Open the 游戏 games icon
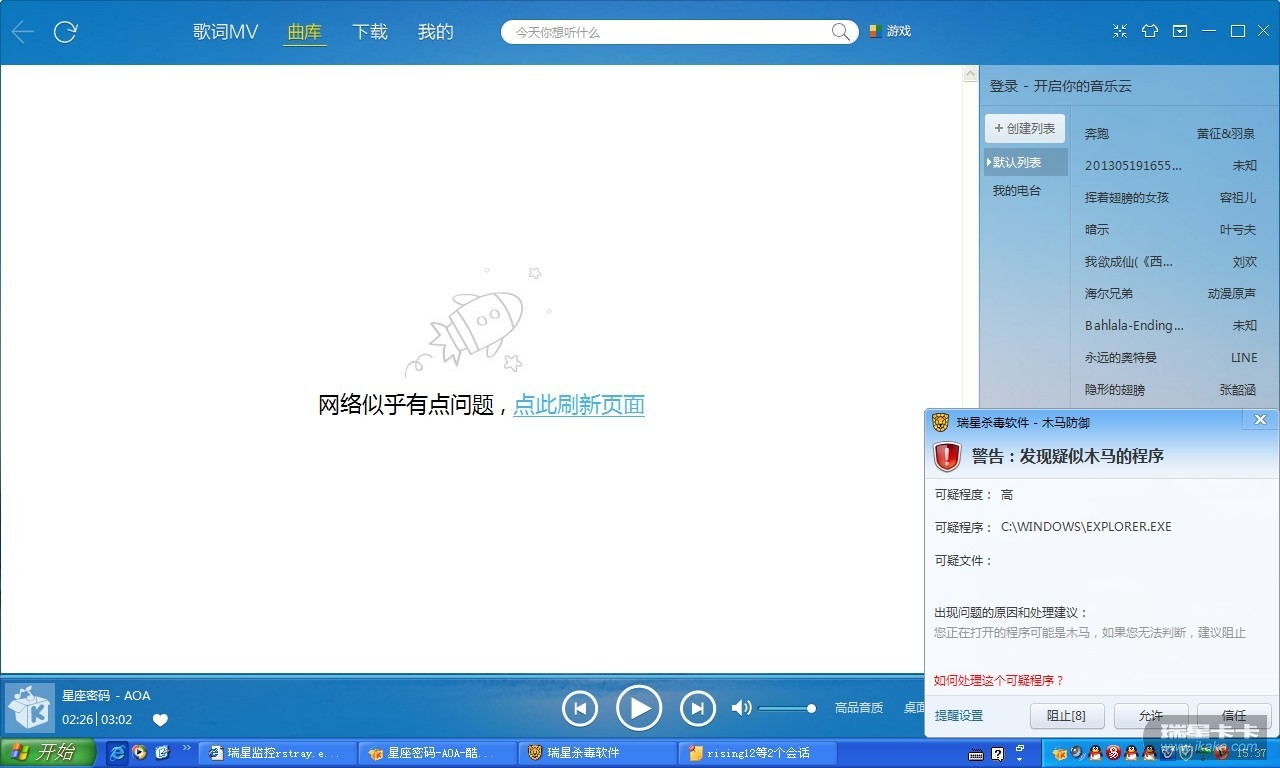 click(889, 32)
